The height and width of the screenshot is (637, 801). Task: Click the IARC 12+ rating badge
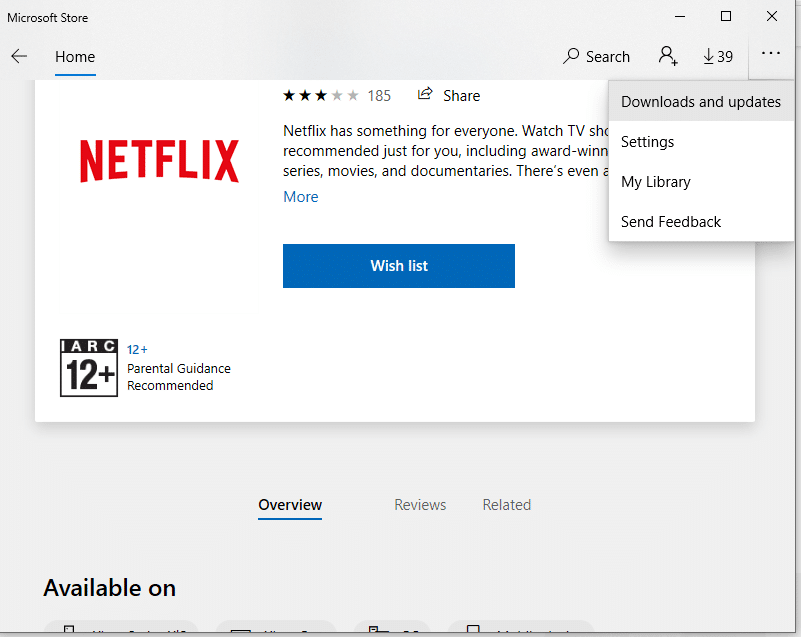89,368
